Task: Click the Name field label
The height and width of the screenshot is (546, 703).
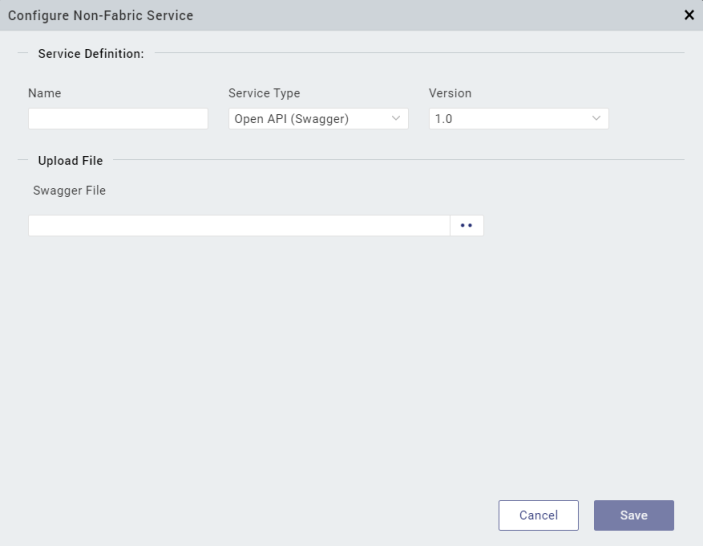Action: (45, 93)
